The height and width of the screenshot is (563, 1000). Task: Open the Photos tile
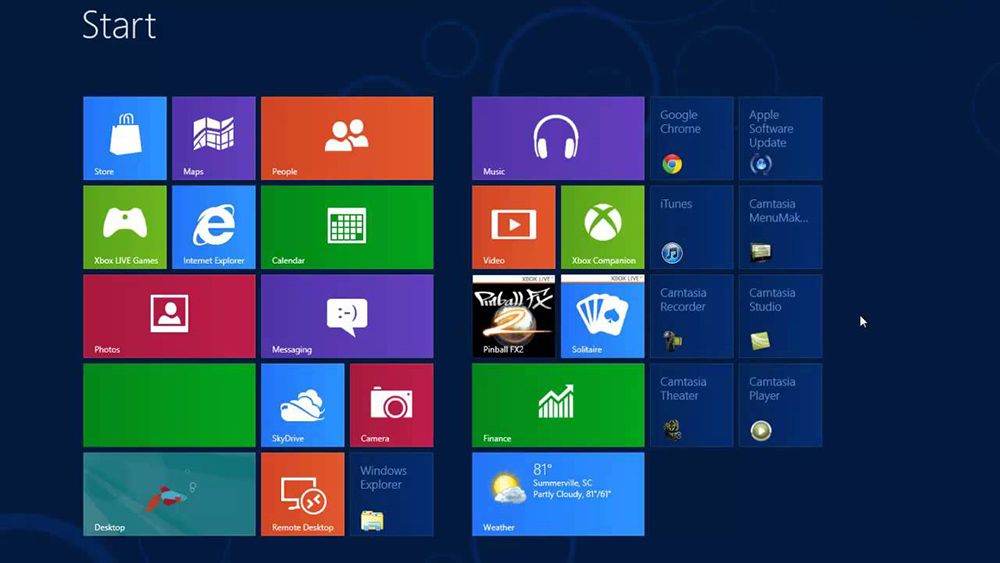(170, 316)
